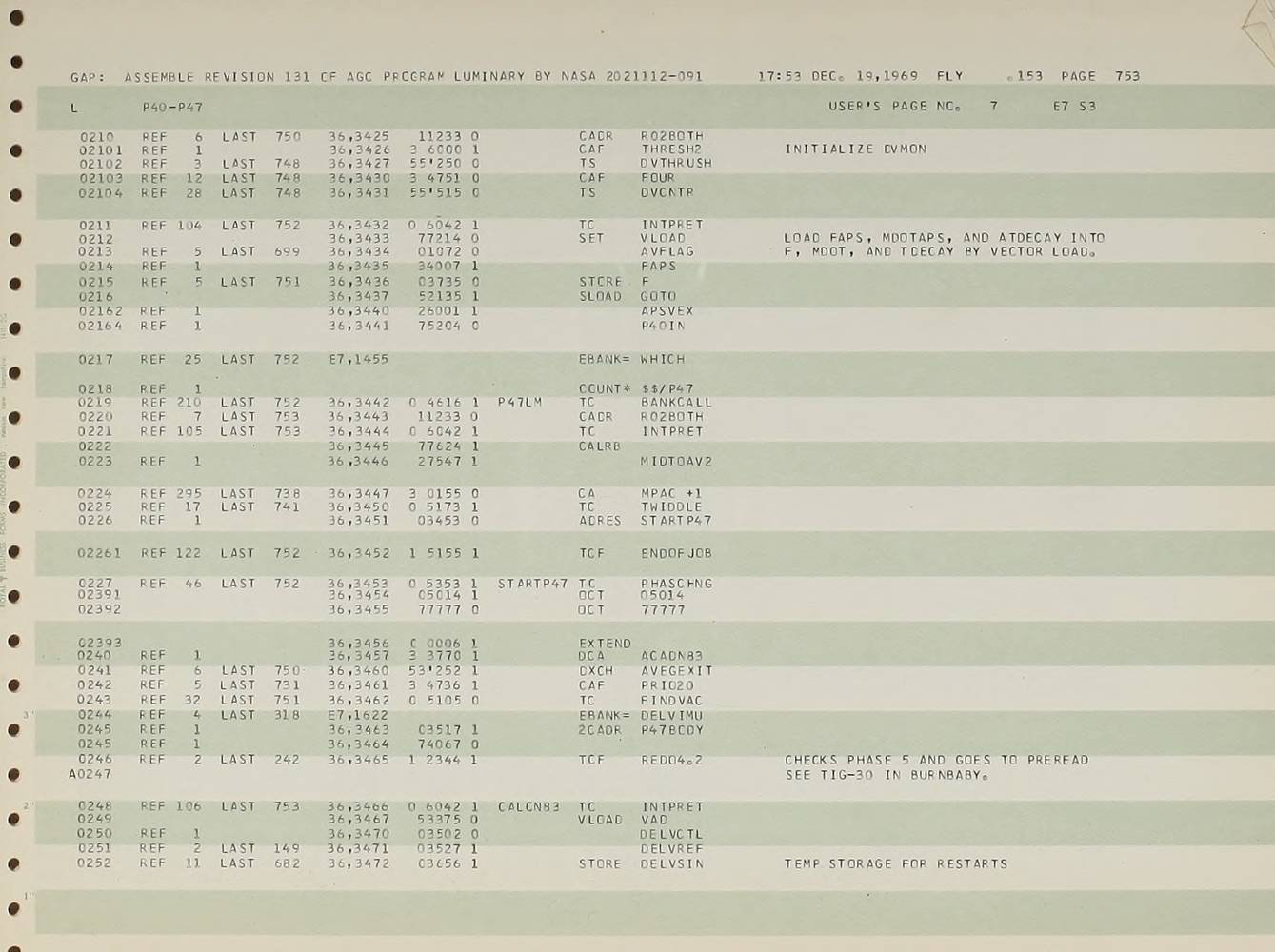Select the 'CALCN83' label
The width and height of the screenshot is (1275, 952).
(x=528, y=807)
